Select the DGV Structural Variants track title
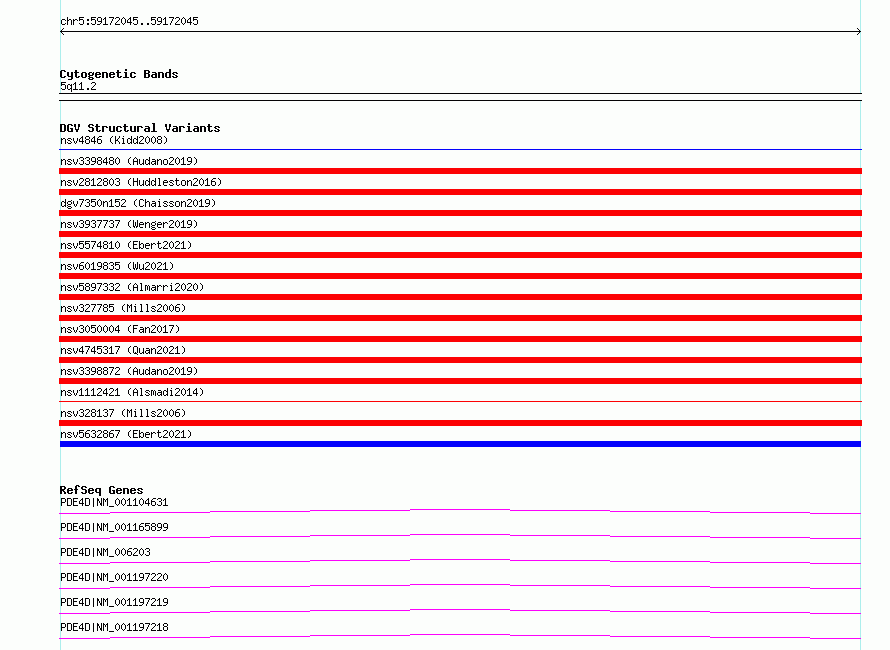This screenshot has height=650, width=890. (x=140, y=128)
